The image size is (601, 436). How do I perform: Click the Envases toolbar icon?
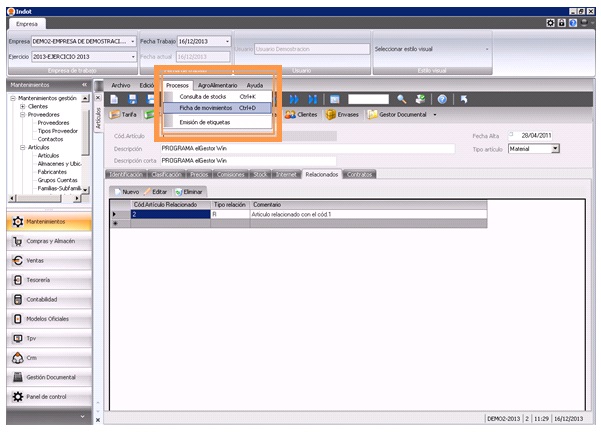[x=348, y=115]
